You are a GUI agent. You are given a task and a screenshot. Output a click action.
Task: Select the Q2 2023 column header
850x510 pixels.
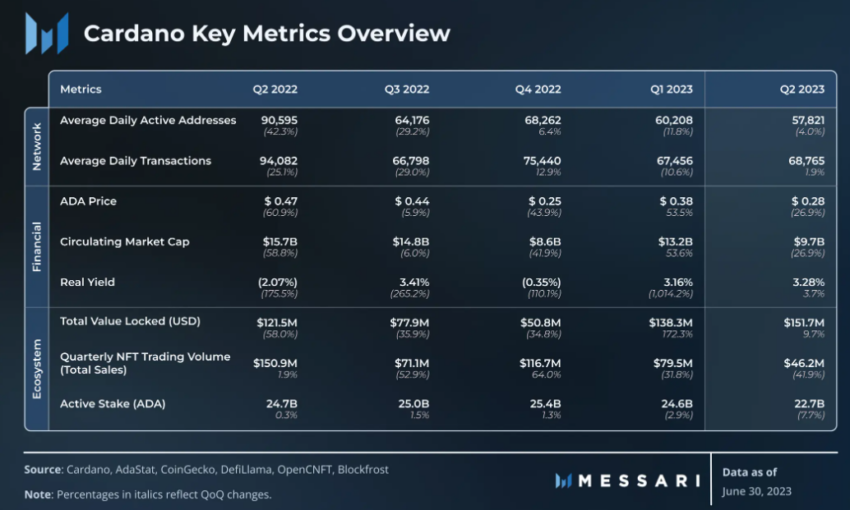pyautogui.click(x=802, y=89)
